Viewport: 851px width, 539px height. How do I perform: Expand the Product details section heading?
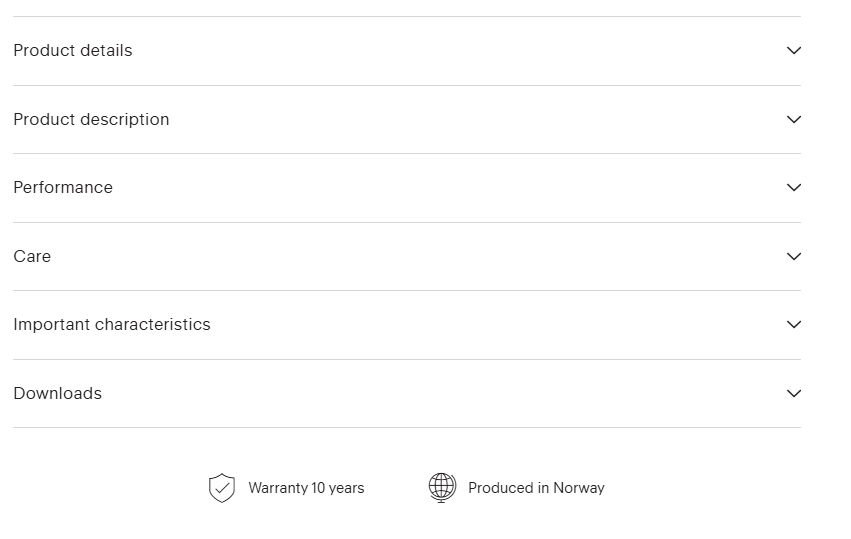(x=73, y=51)
